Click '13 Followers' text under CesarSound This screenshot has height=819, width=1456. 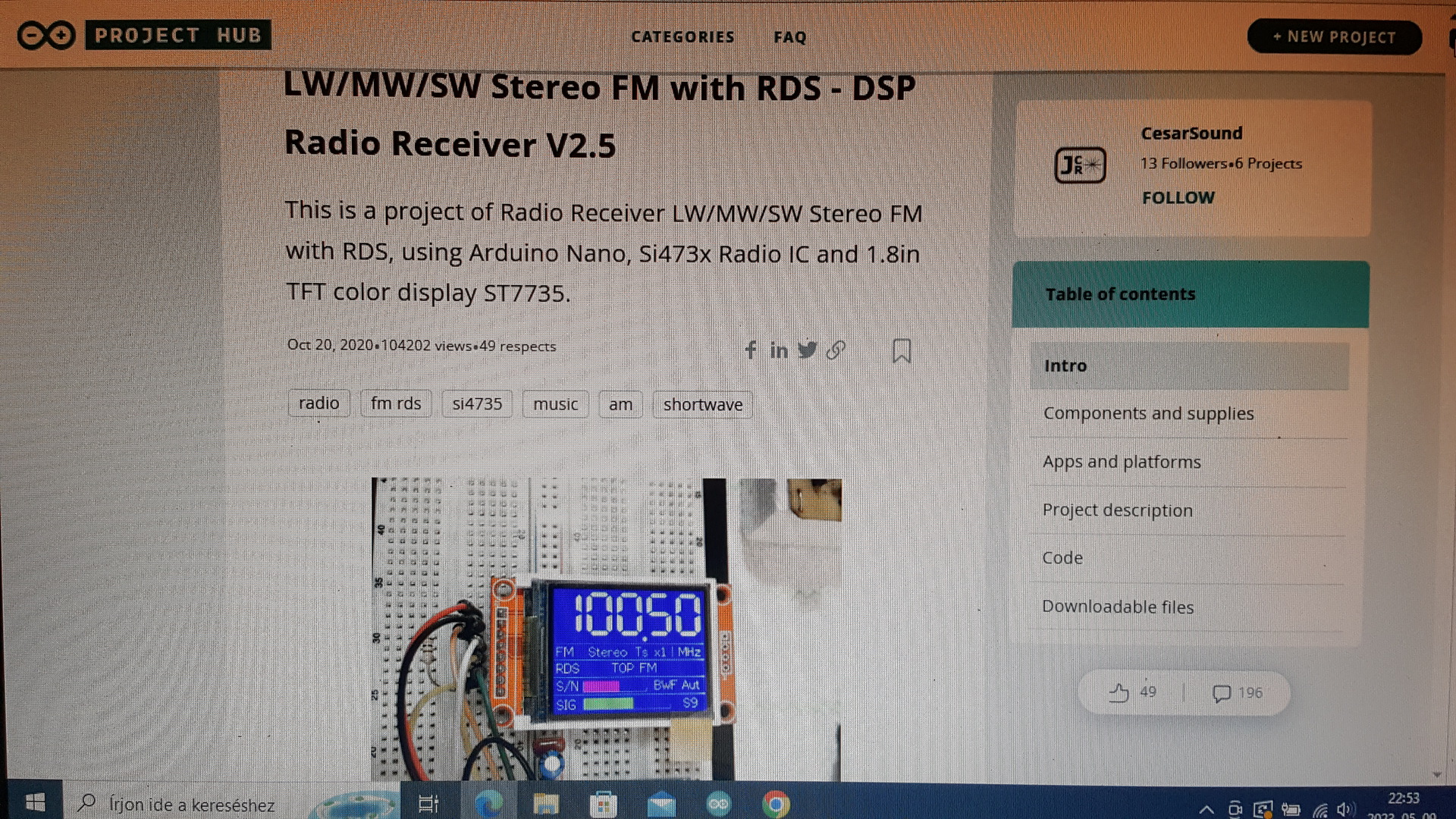(1183, 164)
